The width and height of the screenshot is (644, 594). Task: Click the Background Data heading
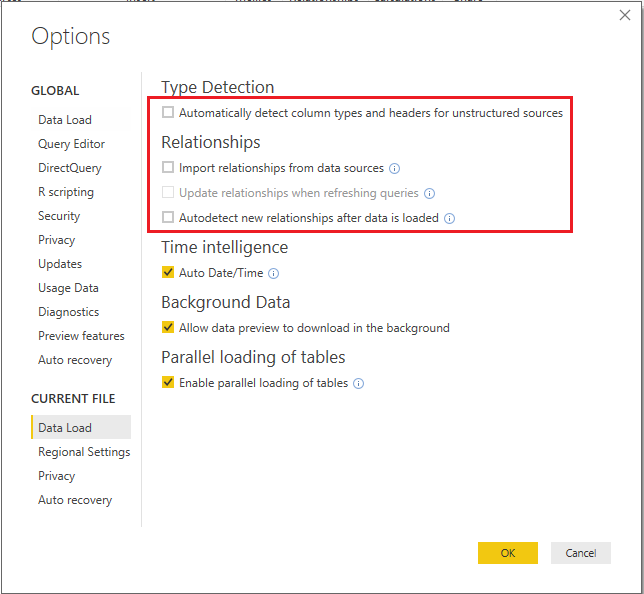226,302
